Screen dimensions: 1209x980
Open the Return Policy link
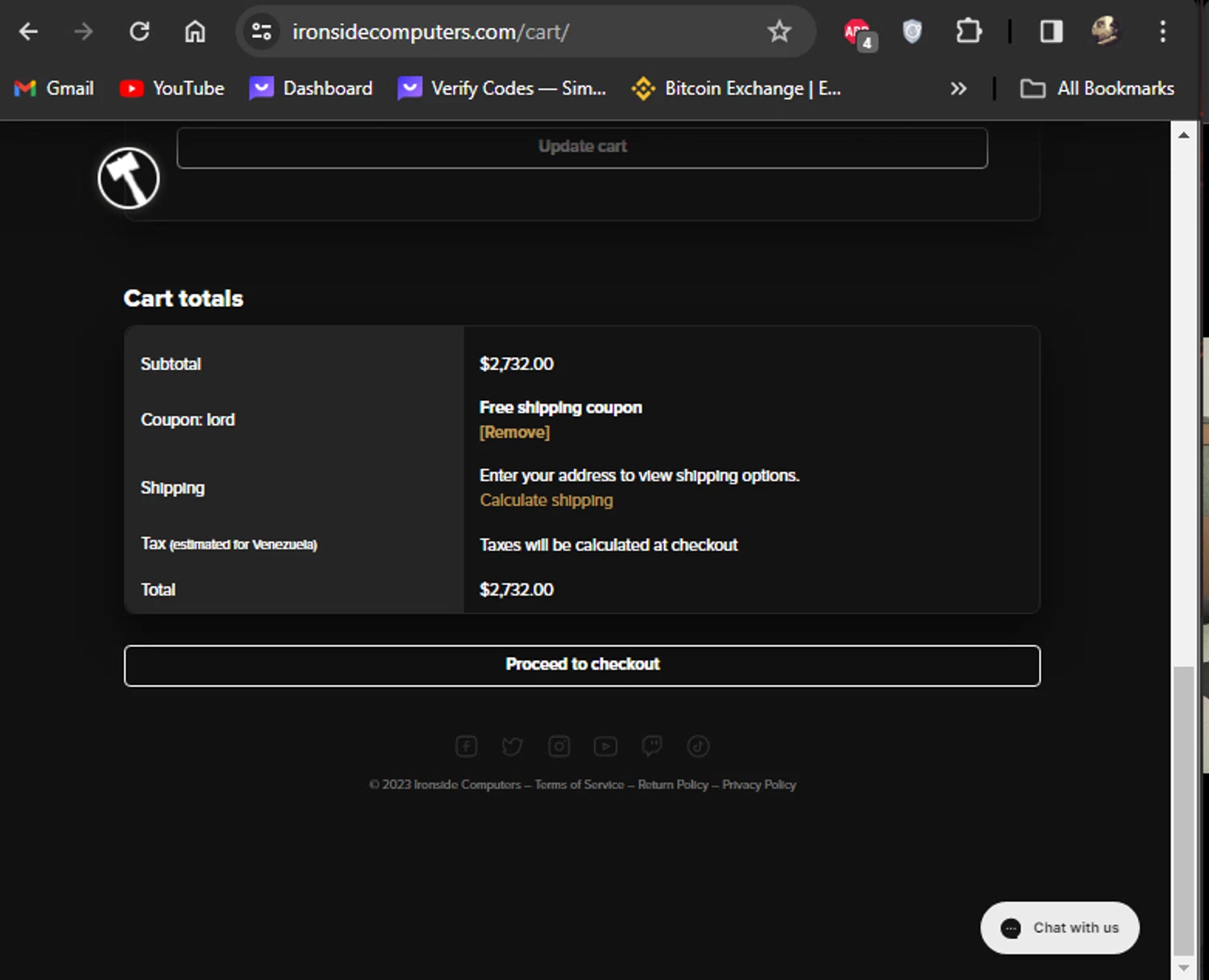673,785
